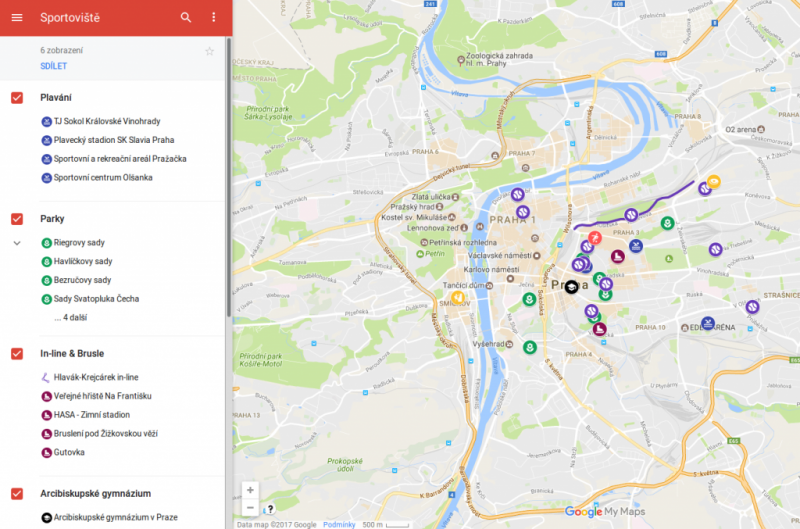Click the green park marker next to Sokolská street

530,299
